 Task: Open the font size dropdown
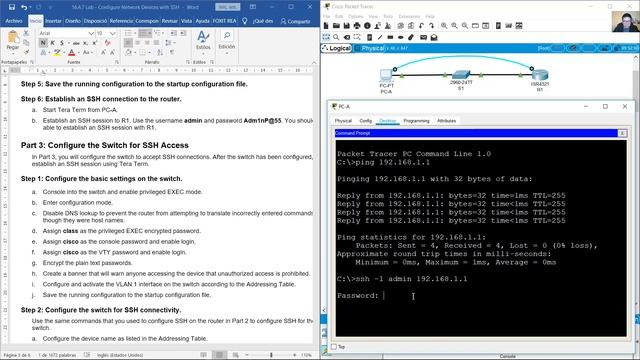[113, 33]
